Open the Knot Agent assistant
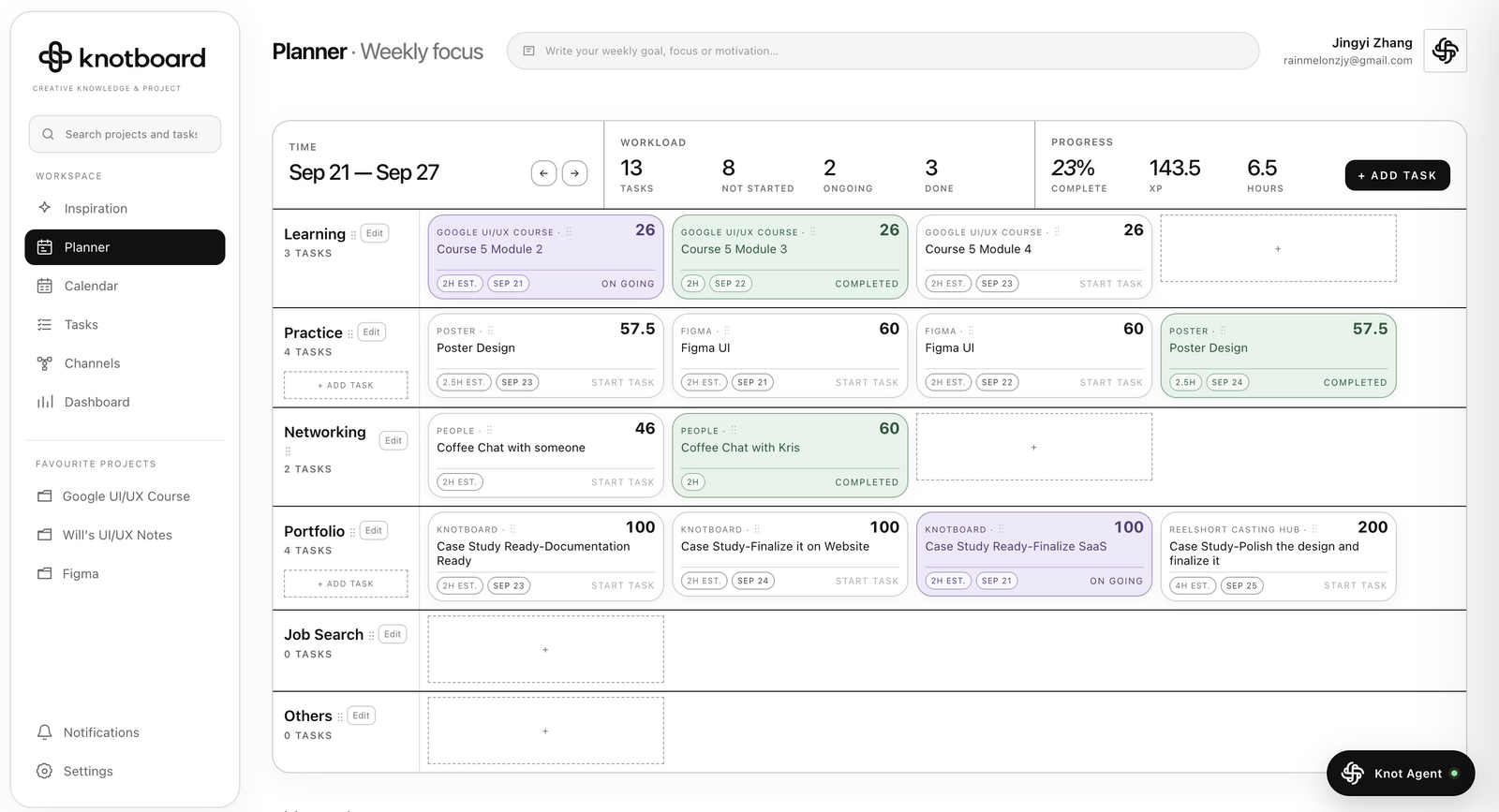Screen dimensions: 1499x812 point(1401,774)
